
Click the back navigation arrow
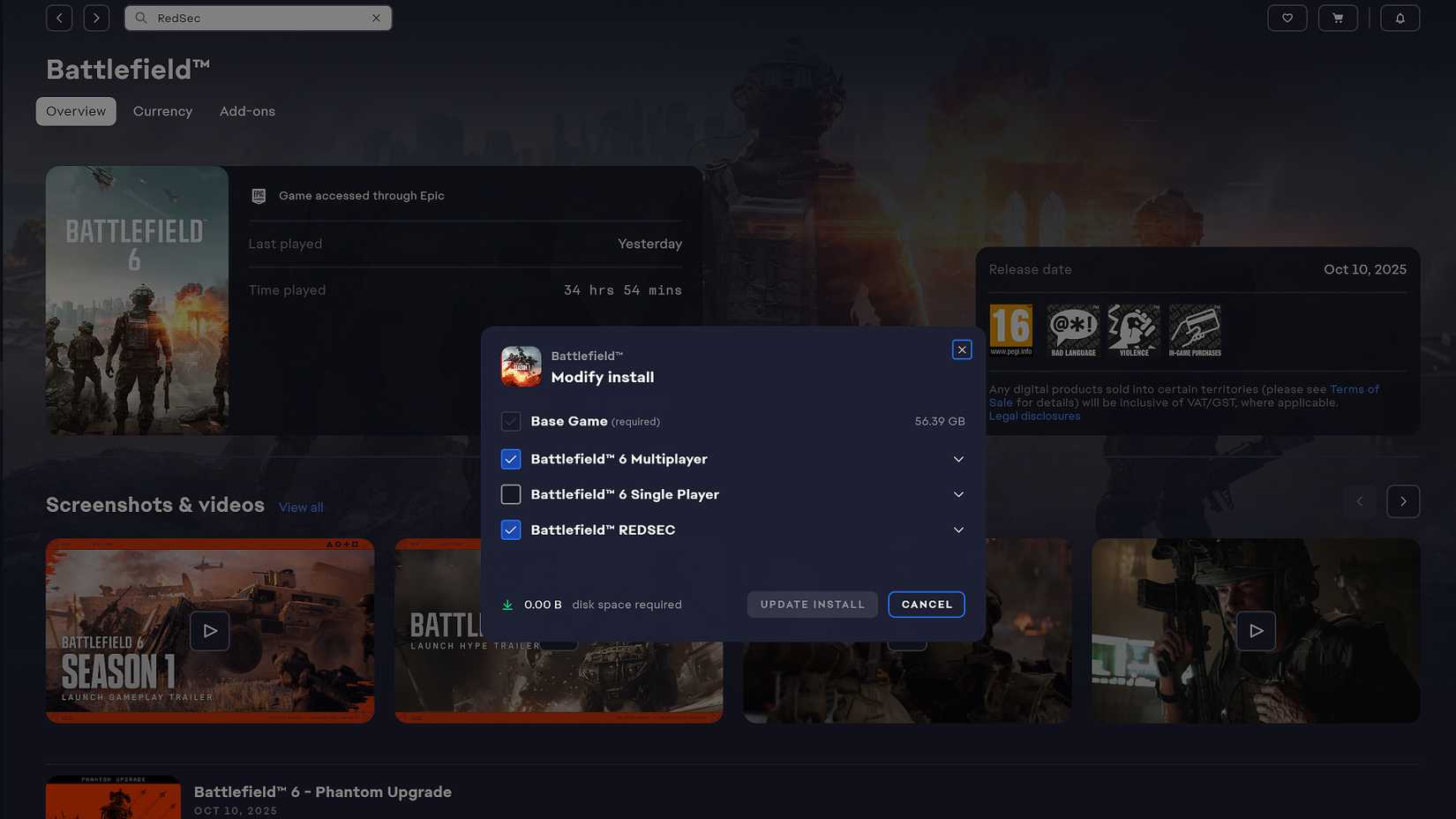point(58,18)
